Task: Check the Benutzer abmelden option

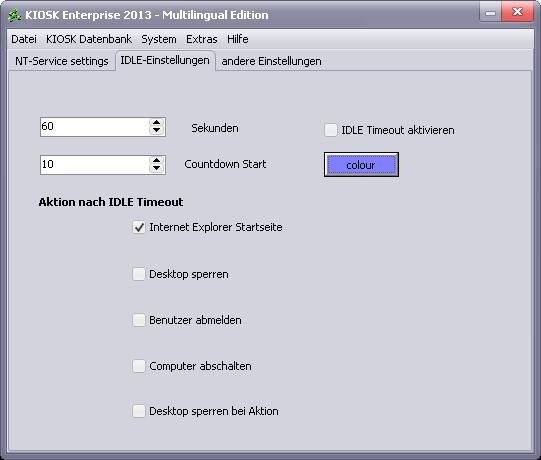Action: tap(139, 320)
